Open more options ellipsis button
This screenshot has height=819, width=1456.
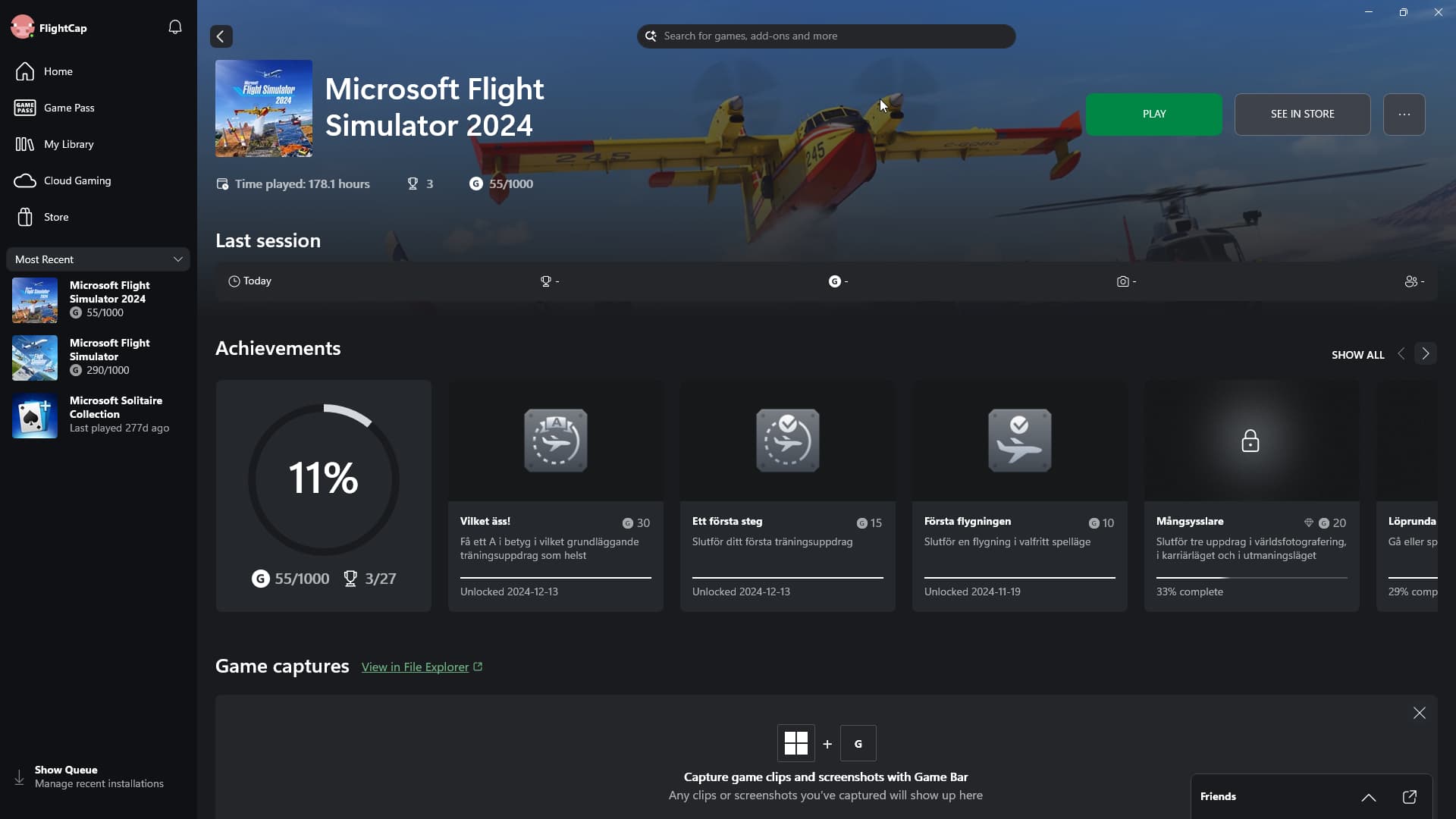pyautogui.click(x=1404, y=115)
